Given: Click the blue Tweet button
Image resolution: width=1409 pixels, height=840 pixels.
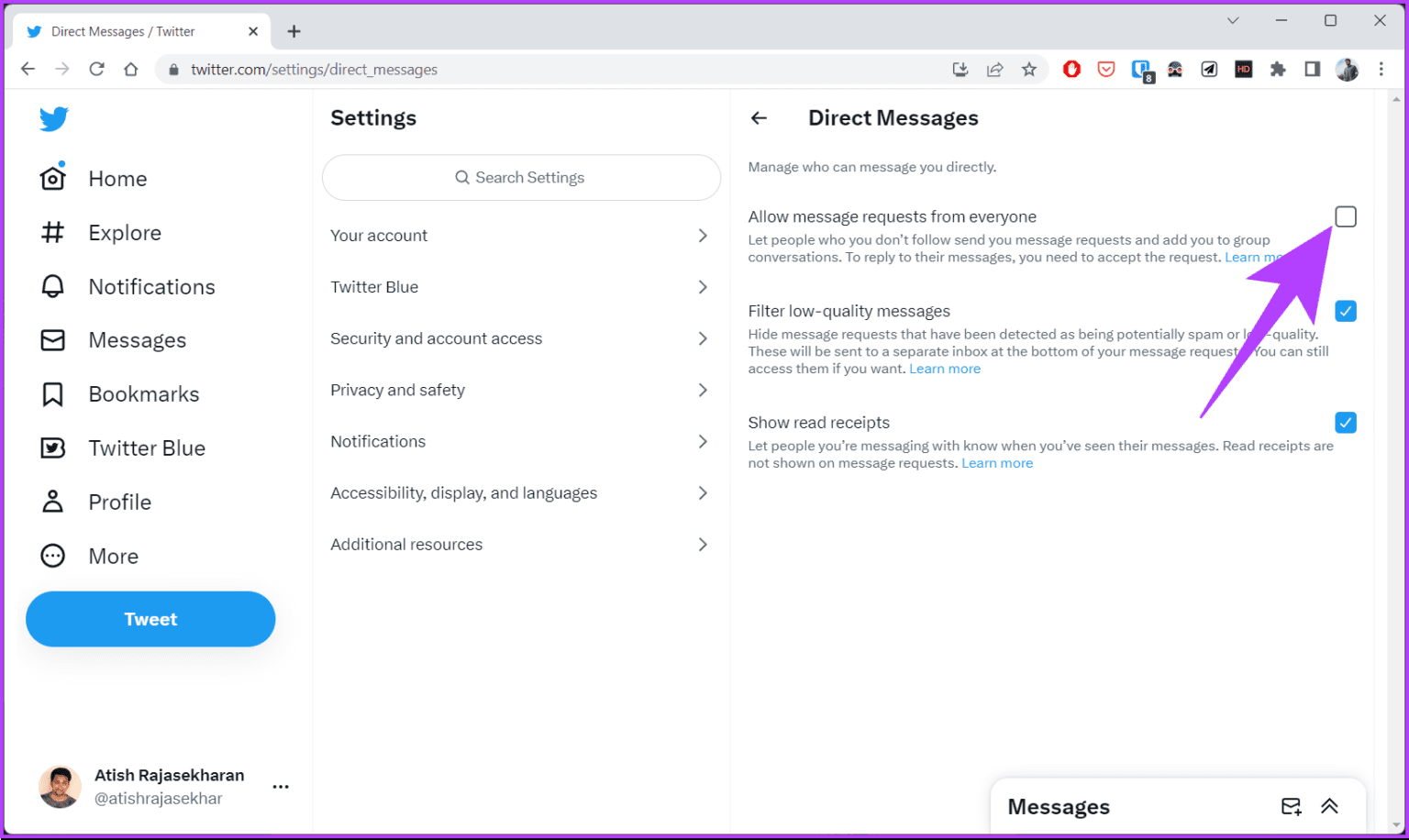Looking at the screenshot, I should 150,619.
